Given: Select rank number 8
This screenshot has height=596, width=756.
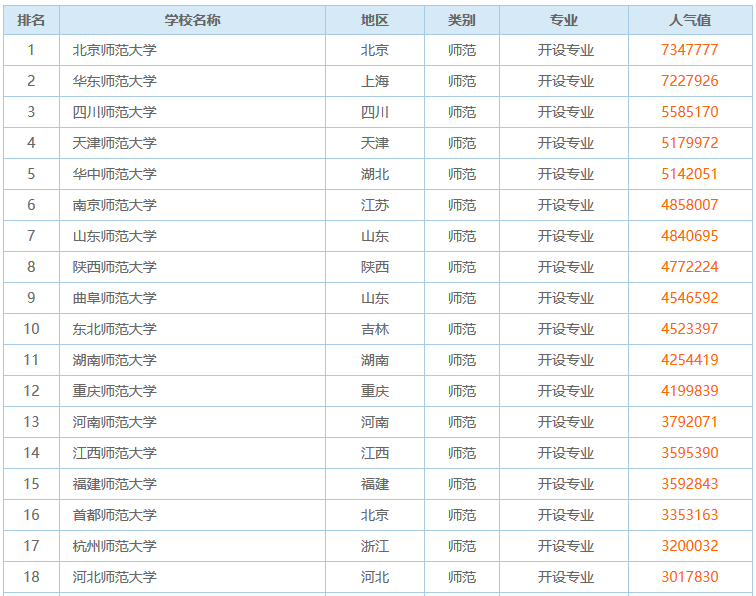Looking at the screenshot, I should click(x=31, y=267).
